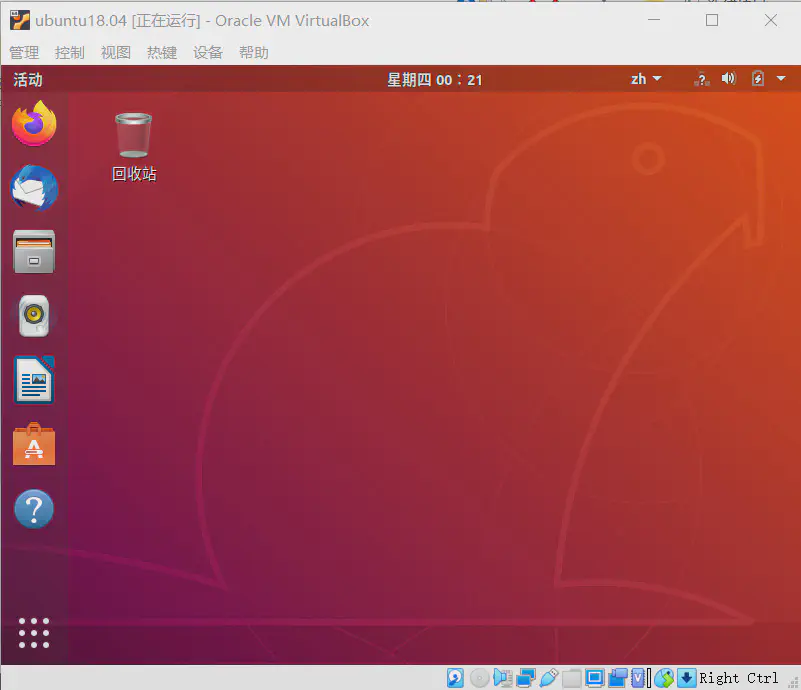Open LibreOffice Writer from the dock

(x=34, y=381)
